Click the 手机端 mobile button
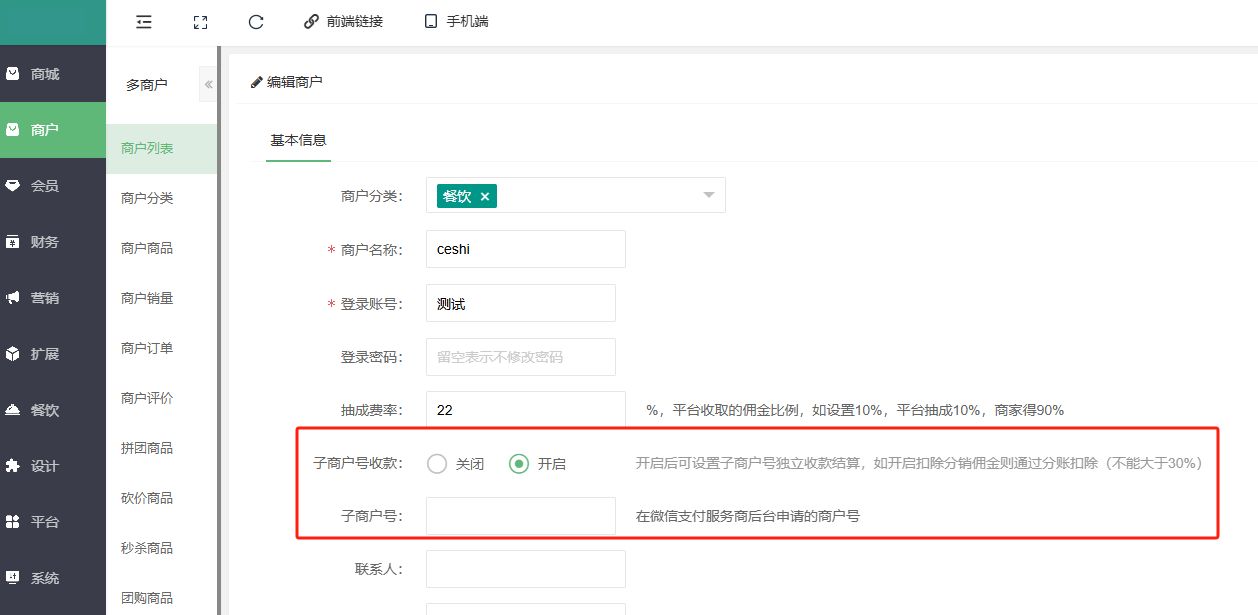Viewport: 1258px width, 615px height. (457, 21)
